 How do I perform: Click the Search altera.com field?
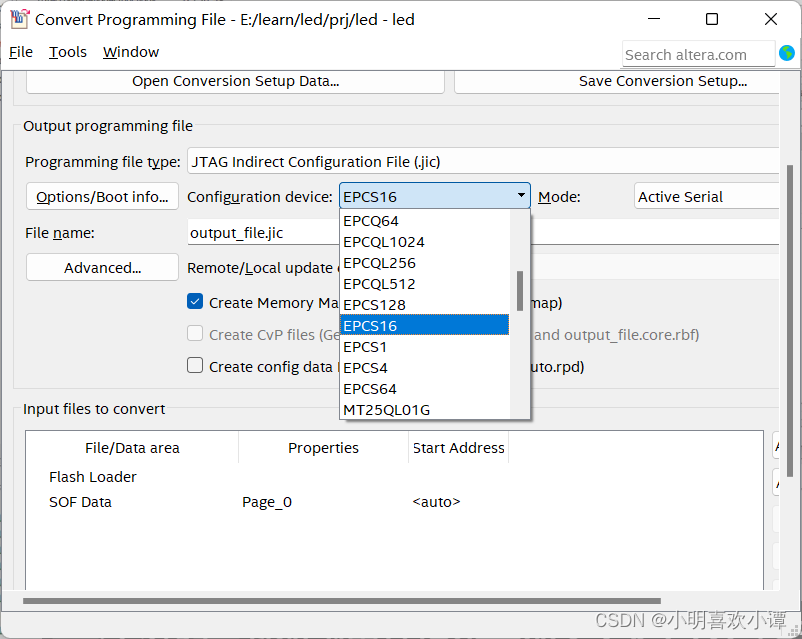point(698,54)
